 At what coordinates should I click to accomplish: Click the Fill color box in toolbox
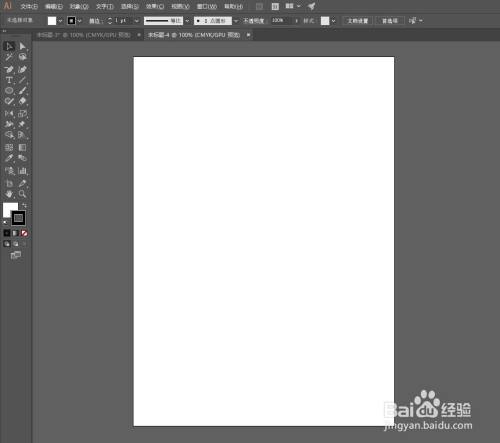8,208
